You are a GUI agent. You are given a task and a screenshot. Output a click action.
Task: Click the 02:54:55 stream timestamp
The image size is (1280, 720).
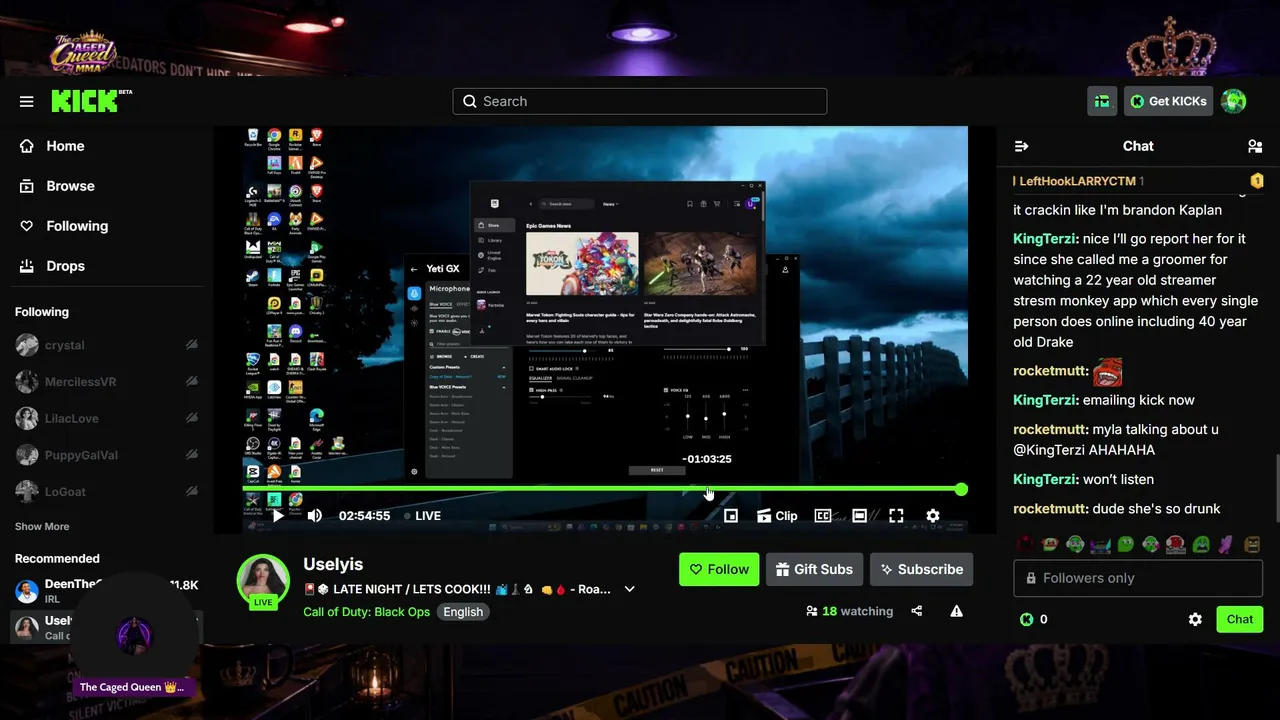[x=364, y=516]
